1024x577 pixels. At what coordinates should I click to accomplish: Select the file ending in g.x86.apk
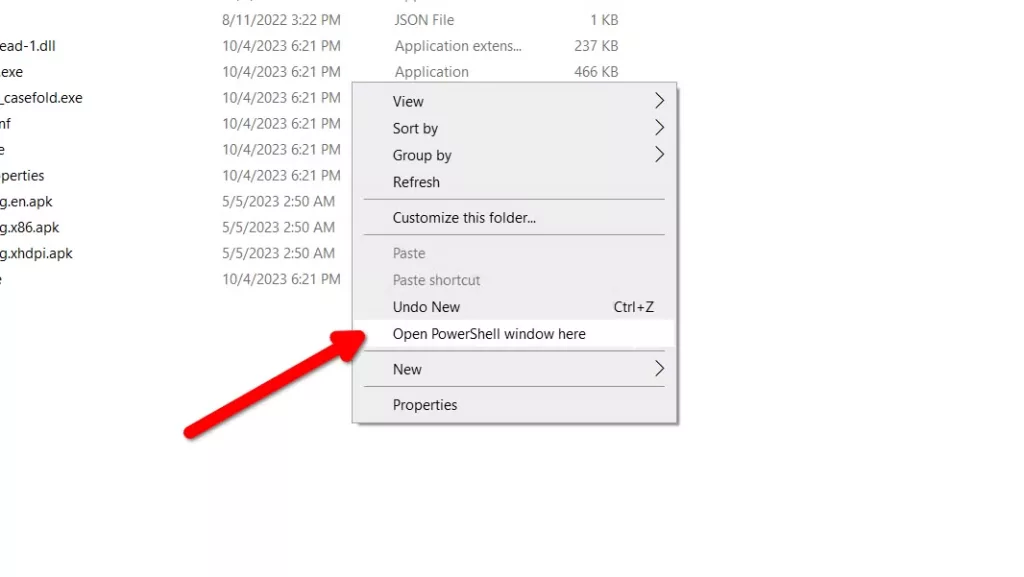pos(30,228)
